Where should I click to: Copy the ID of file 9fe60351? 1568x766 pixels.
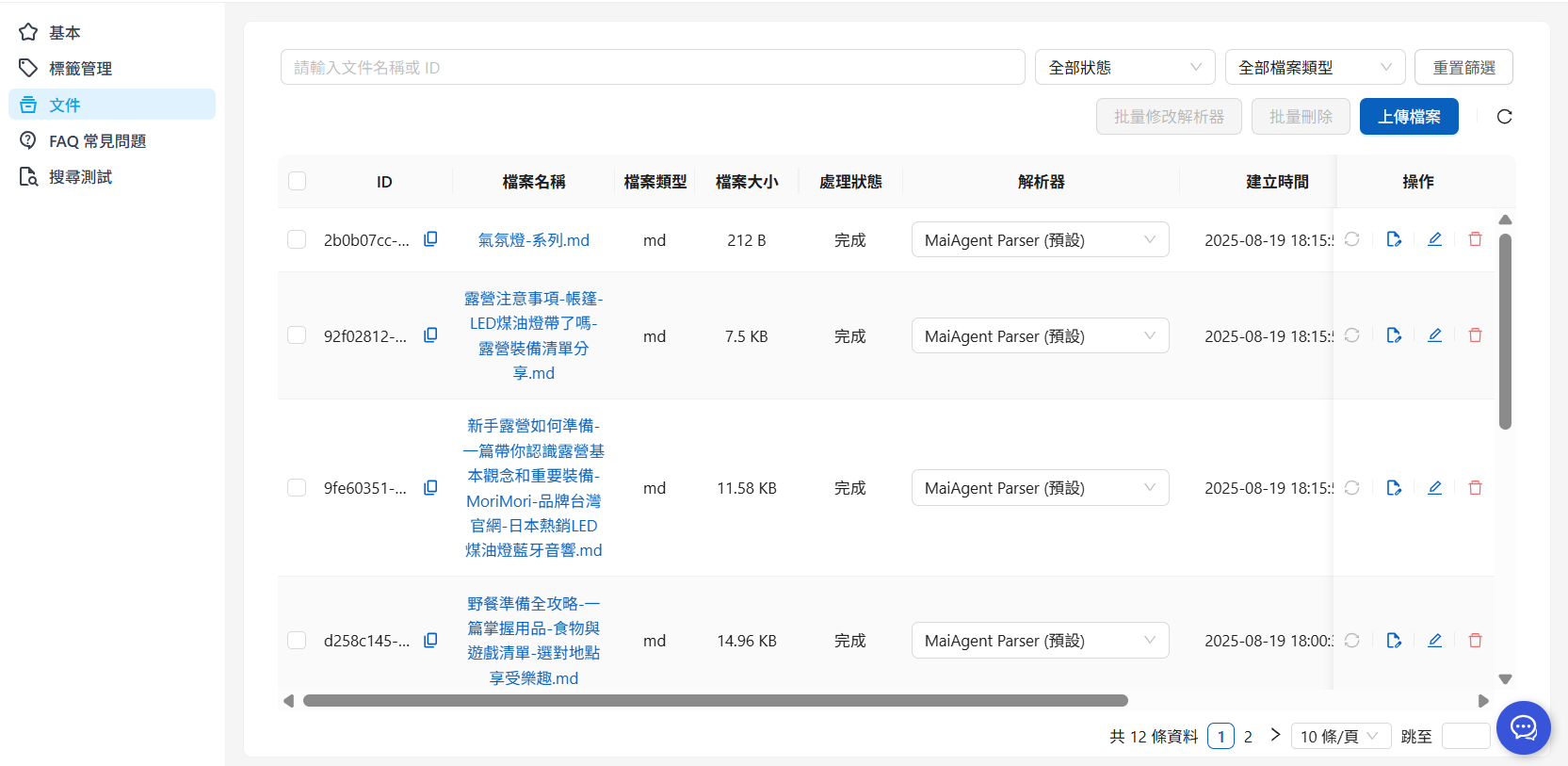pos(430,488)
